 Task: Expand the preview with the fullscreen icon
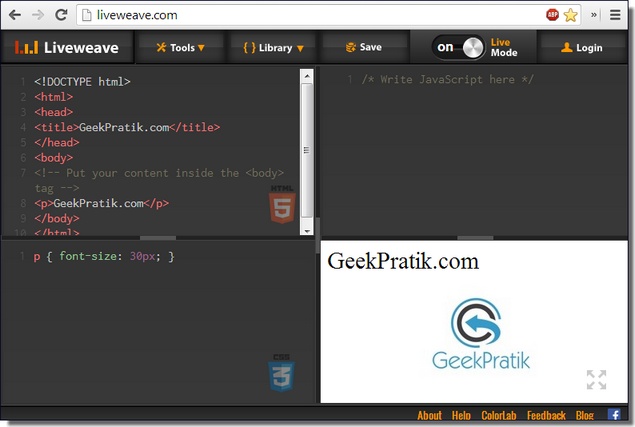click(x=597, y=380)
